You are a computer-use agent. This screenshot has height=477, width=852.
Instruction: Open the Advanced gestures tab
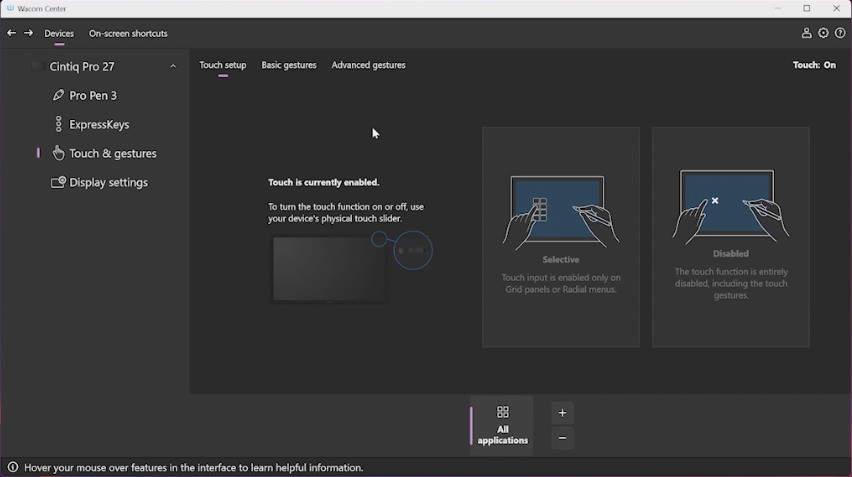368,65
